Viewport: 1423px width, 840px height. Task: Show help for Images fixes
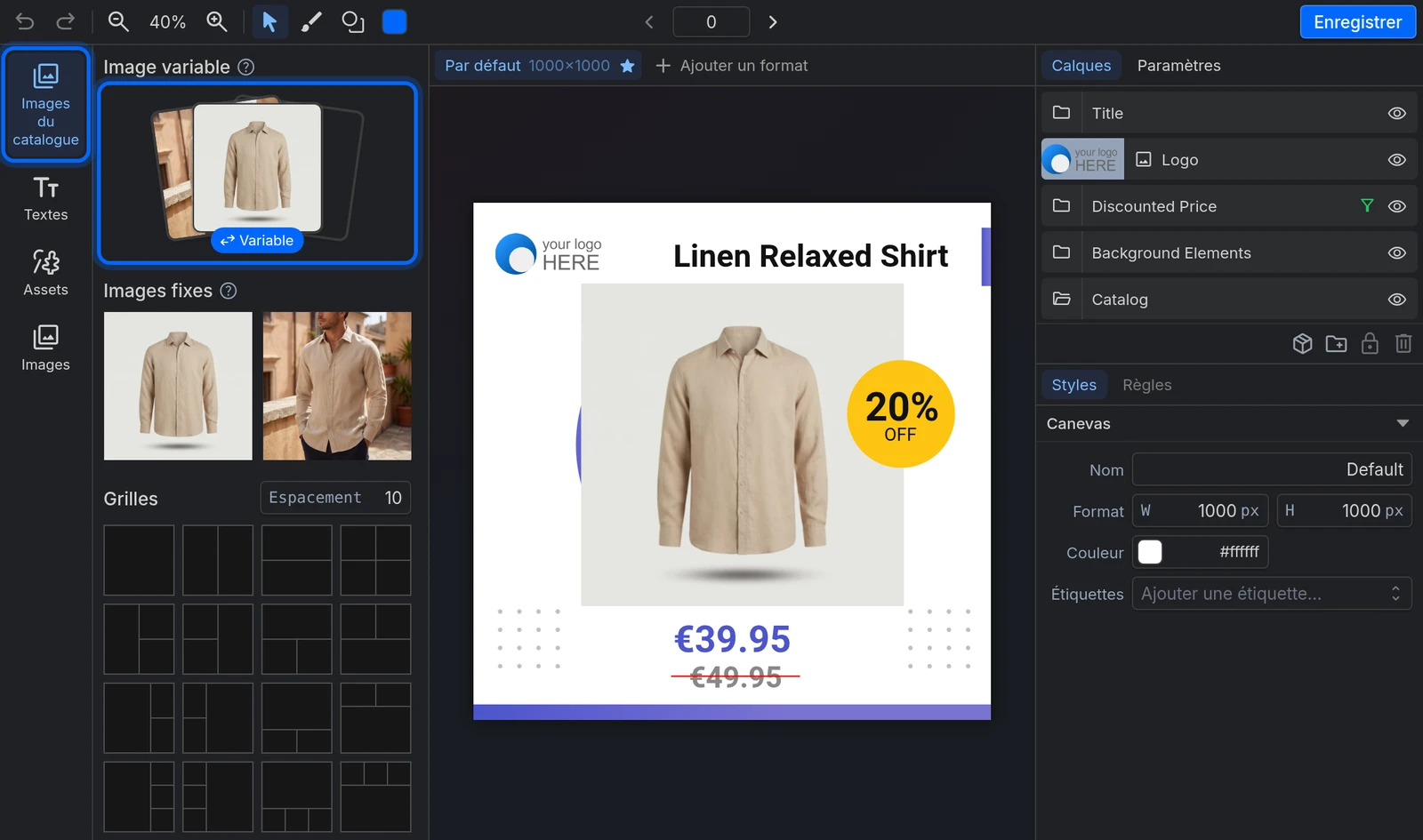click(x=229, y=291)
